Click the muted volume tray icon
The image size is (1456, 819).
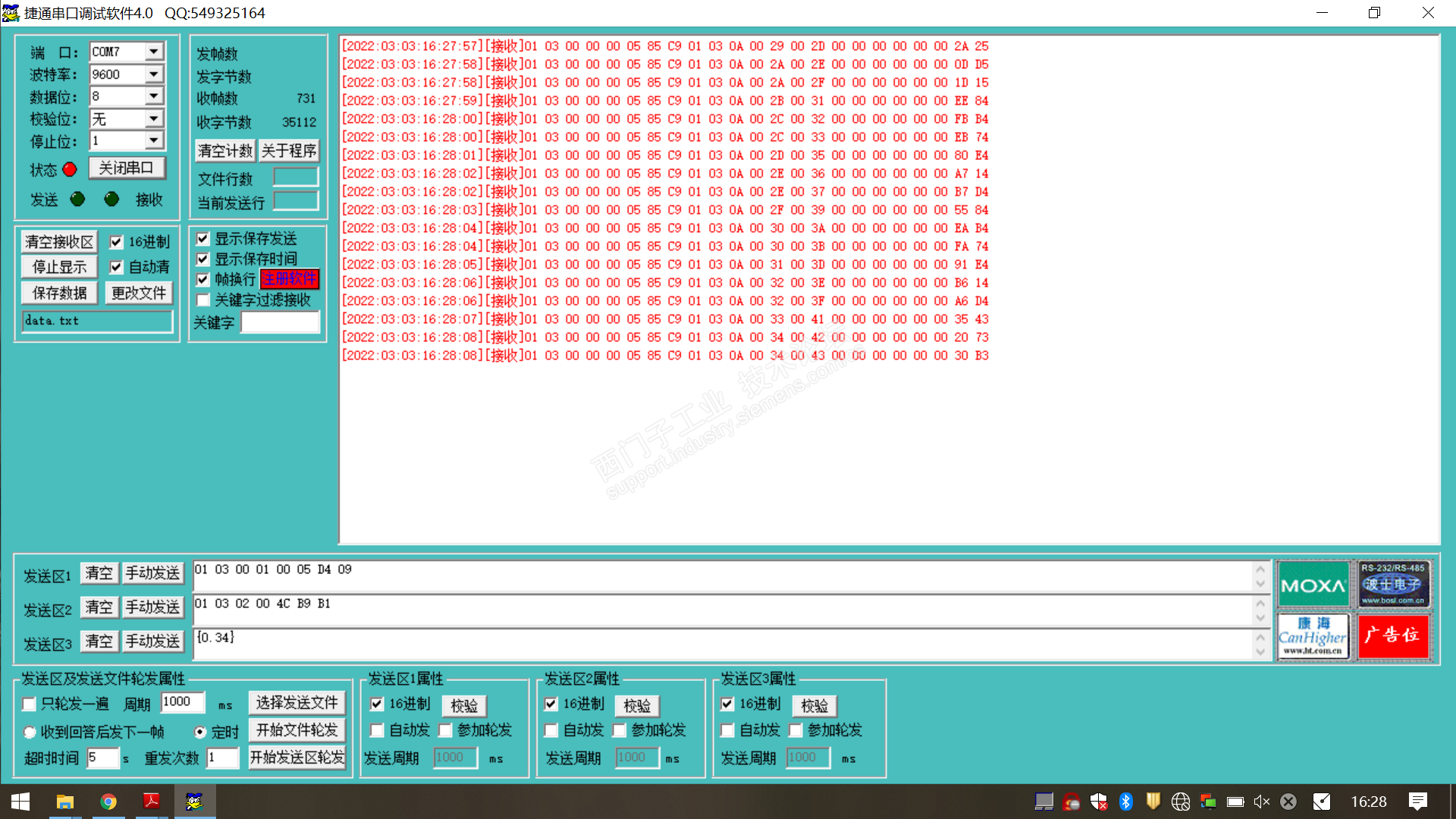click(x=1261, y=802)
